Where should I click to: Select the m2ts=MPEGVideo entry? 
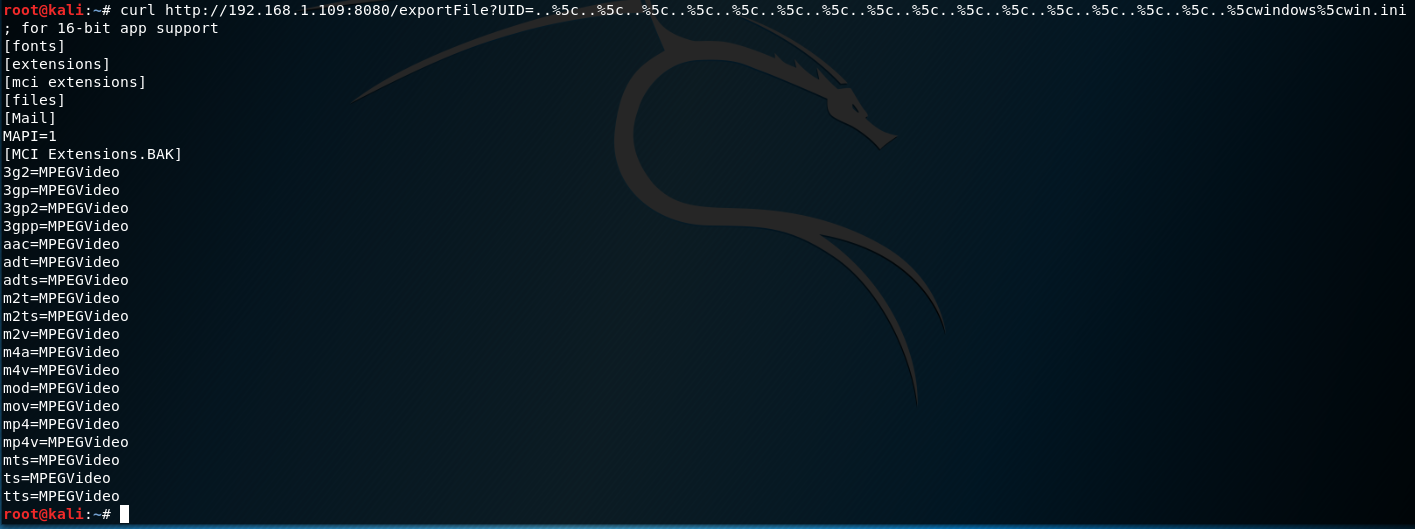point(66,316)
